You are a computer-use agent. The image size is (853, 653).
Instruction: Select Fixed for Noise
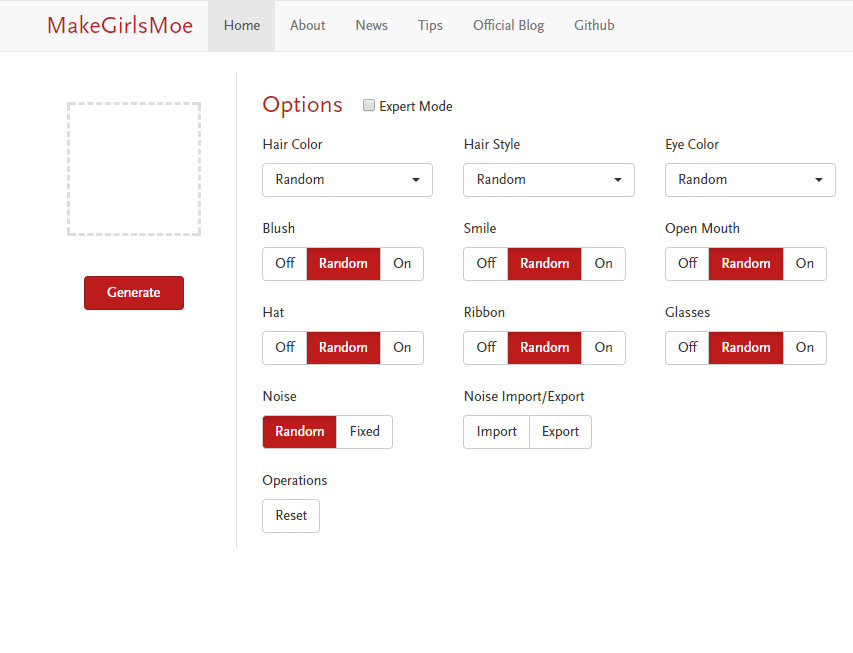click(x=364, y=432)
